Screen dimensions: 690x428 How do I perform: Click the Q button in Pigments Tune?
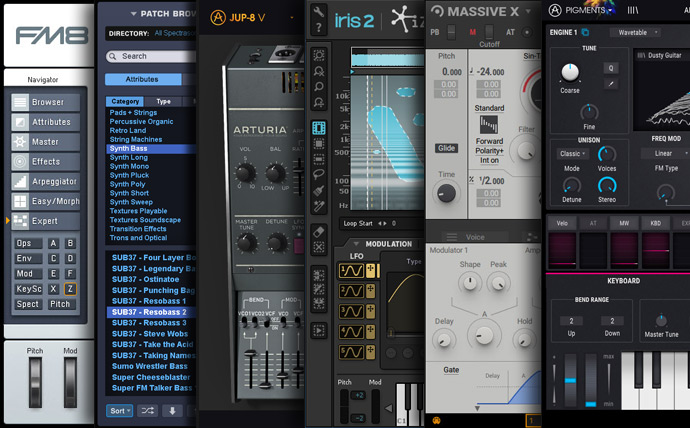coord(610,68)
